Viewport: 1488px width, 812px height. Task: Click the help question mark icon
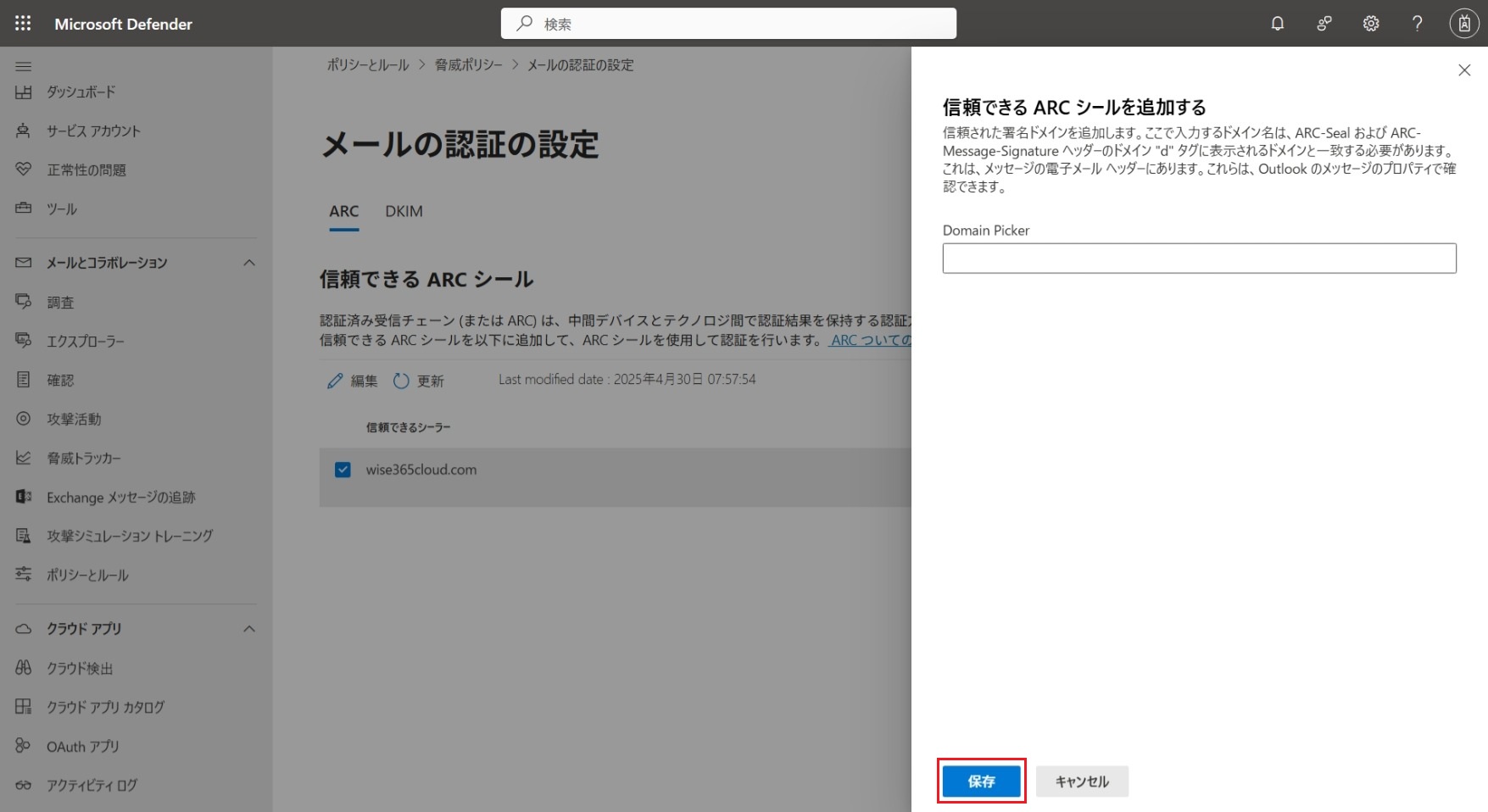tap(1417, 24)
